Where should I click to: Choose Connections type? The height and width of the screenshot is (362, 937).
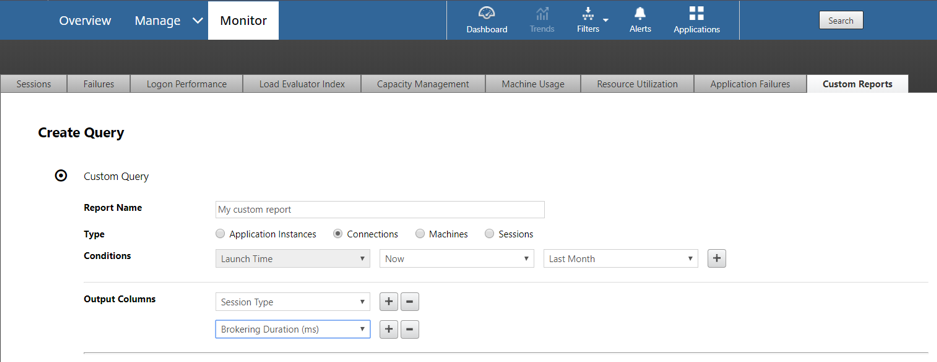338,234
